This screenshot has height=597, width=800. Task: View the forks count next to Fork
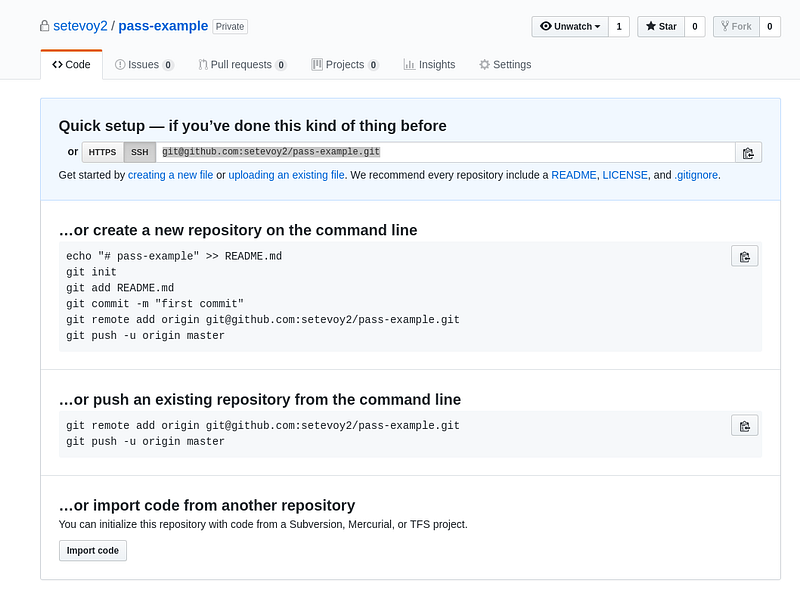pos(769,27)
